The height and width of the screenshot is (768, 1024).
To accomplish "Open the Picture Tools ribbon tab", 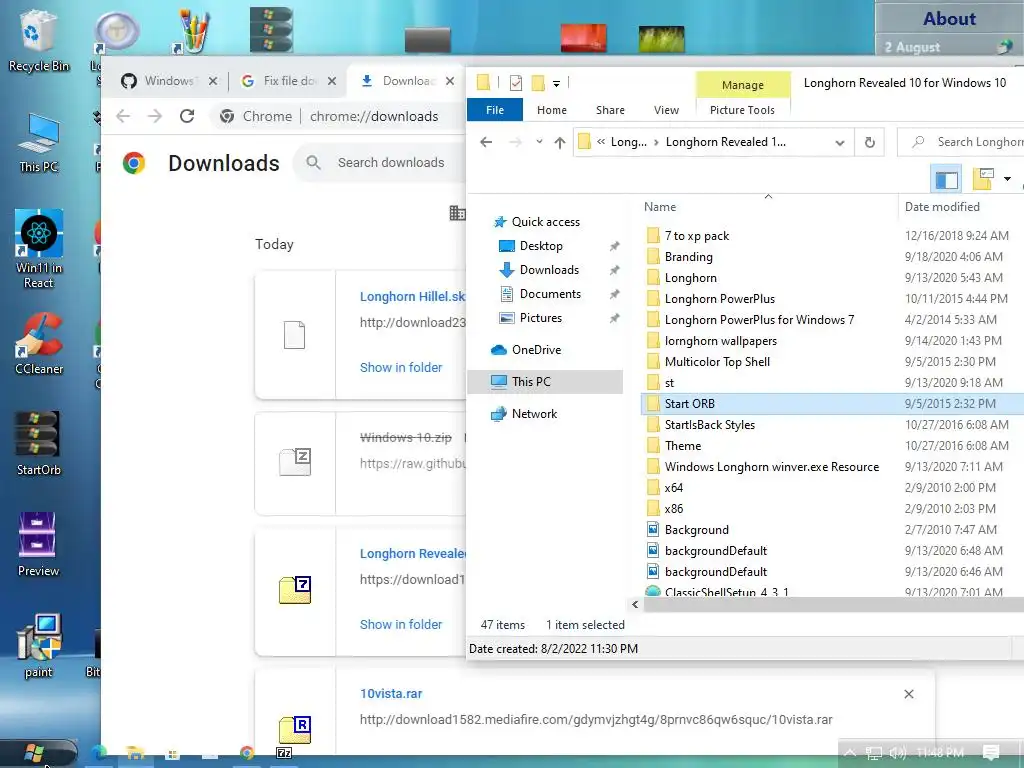I will pos(742,110).
